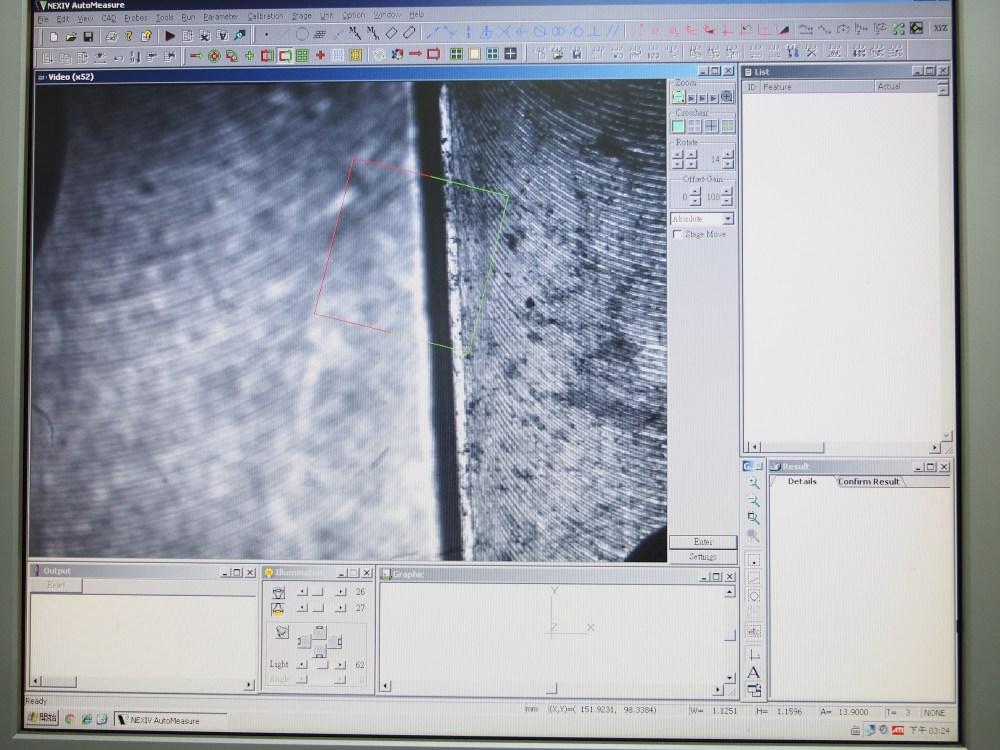The width and height of the screenshot is (1000, 750).
Task: Open the folder icon in the toolbar
Action: click(x=70, y=36)
